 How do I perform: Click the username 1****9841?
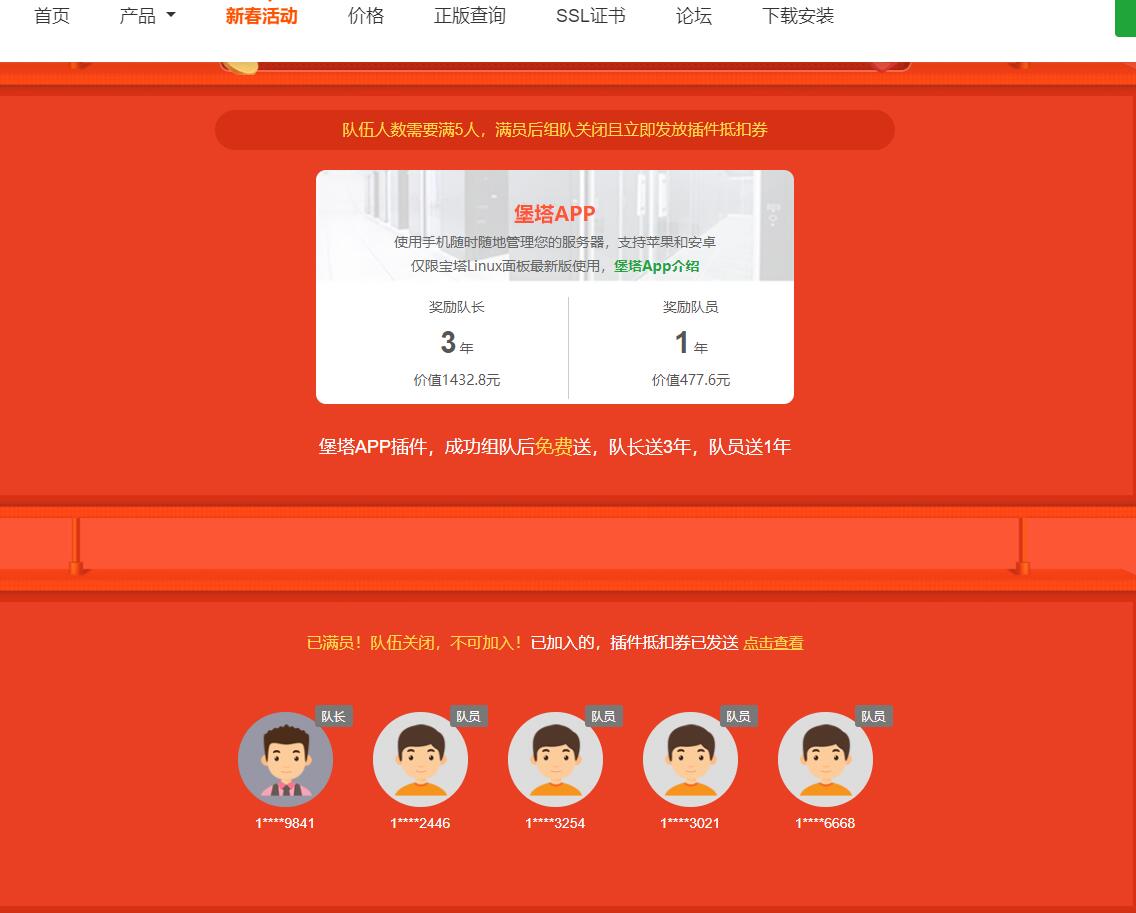pos(285,823)
